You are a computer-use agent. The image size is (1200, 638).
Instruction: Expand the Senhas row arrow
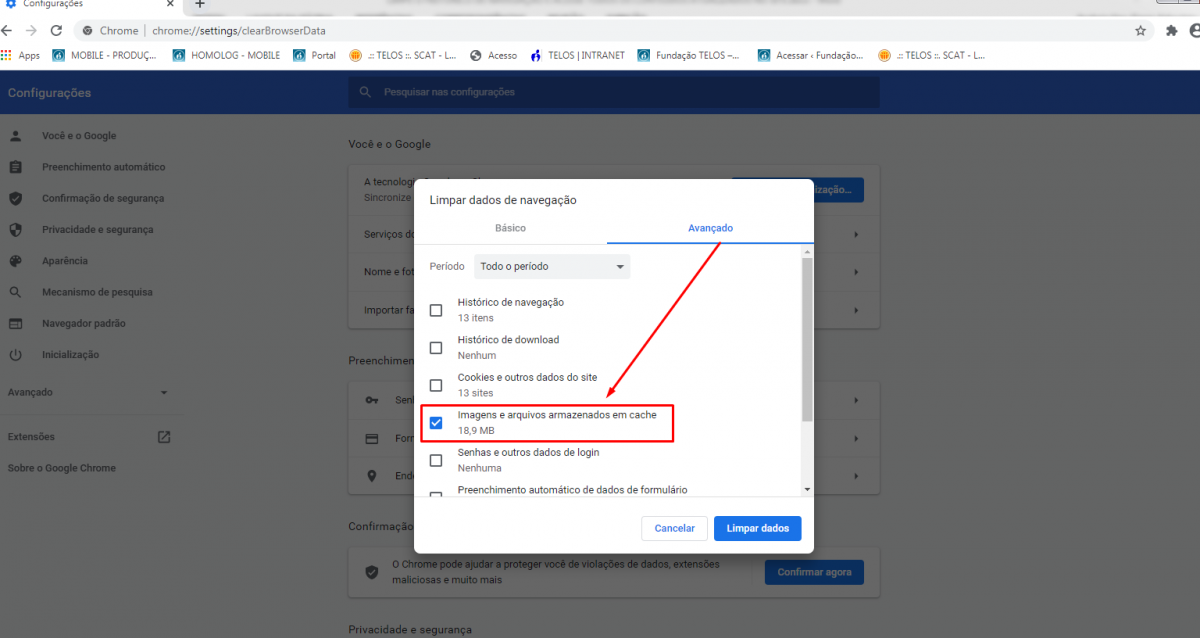coord(857,400)
